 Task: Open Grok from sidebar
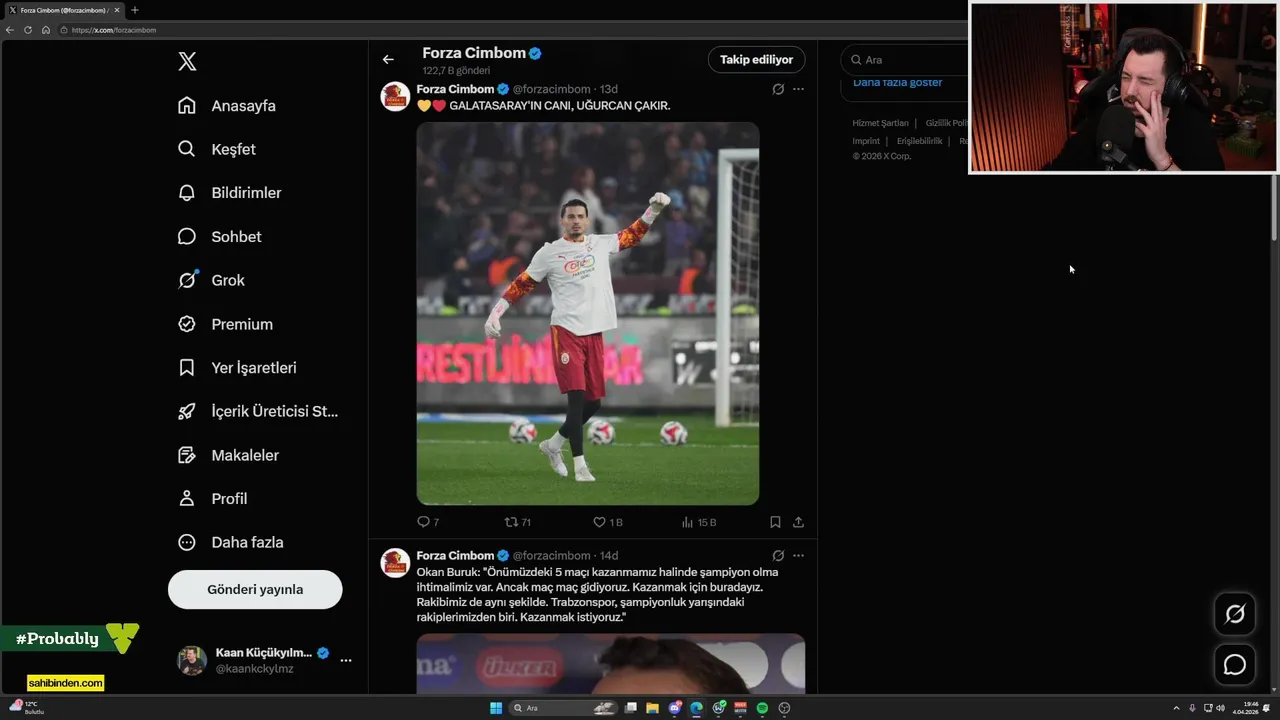[211, 280]
